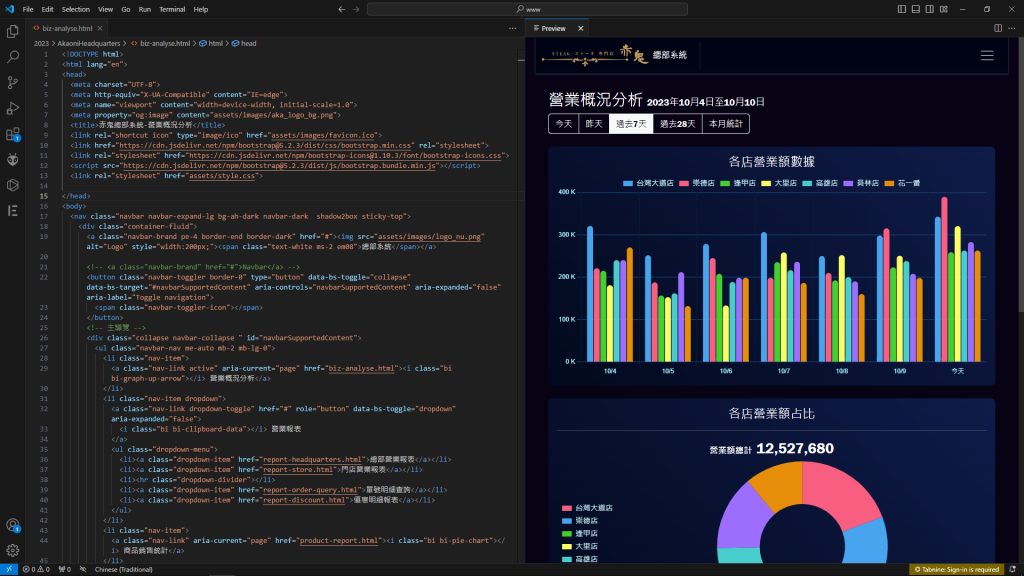Toggle 員林店 in bar chart legend
Screen dimensions: 1024x576
pyautogui.click(x=861, y=184)
